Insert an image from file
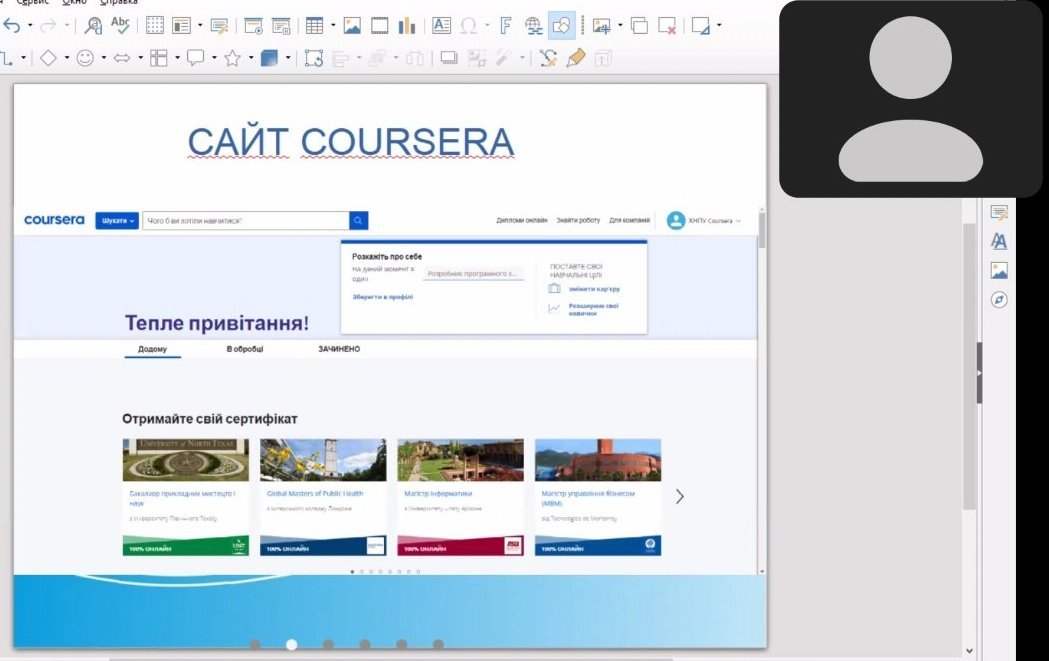Viewport: 1049px width, 661px height. (352, 26)
